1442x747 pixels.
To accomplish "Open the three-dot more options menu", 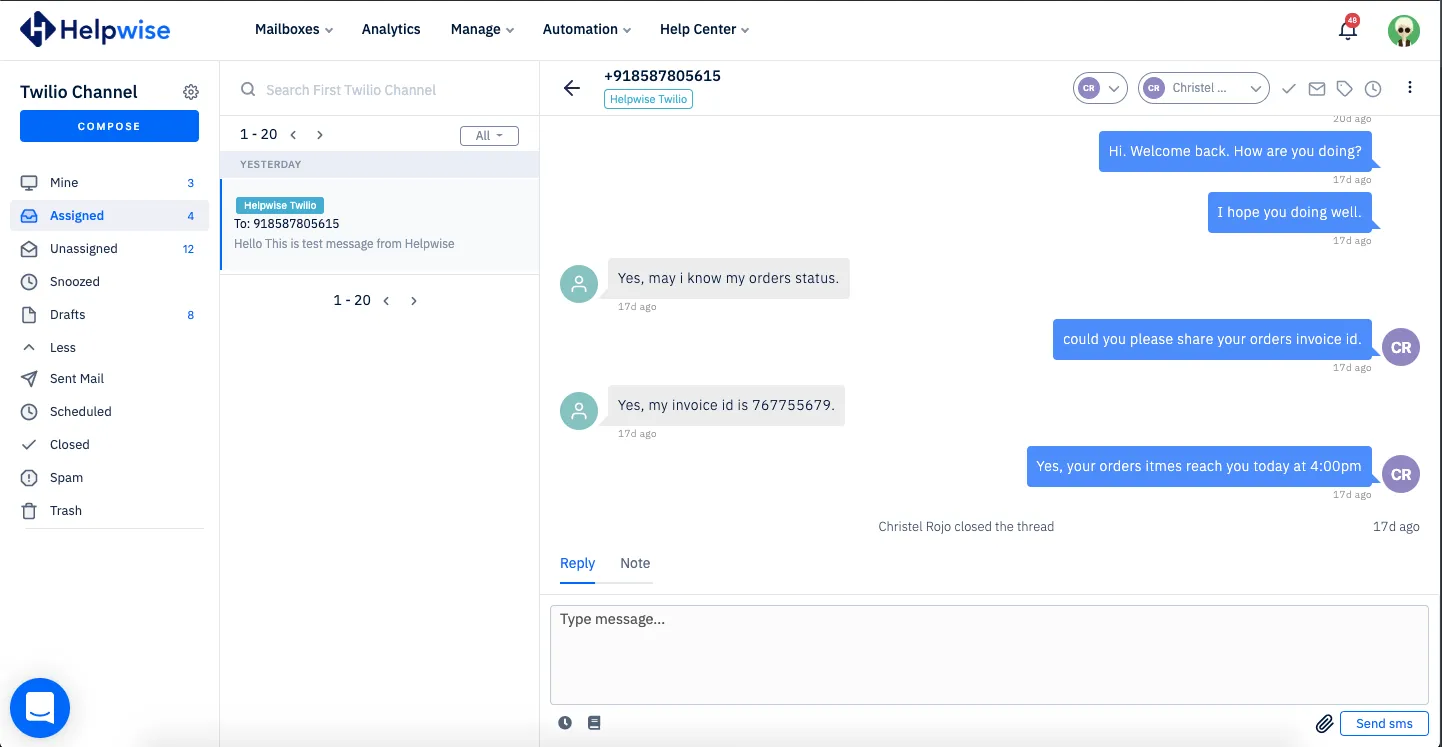I will pos(1410,88).
